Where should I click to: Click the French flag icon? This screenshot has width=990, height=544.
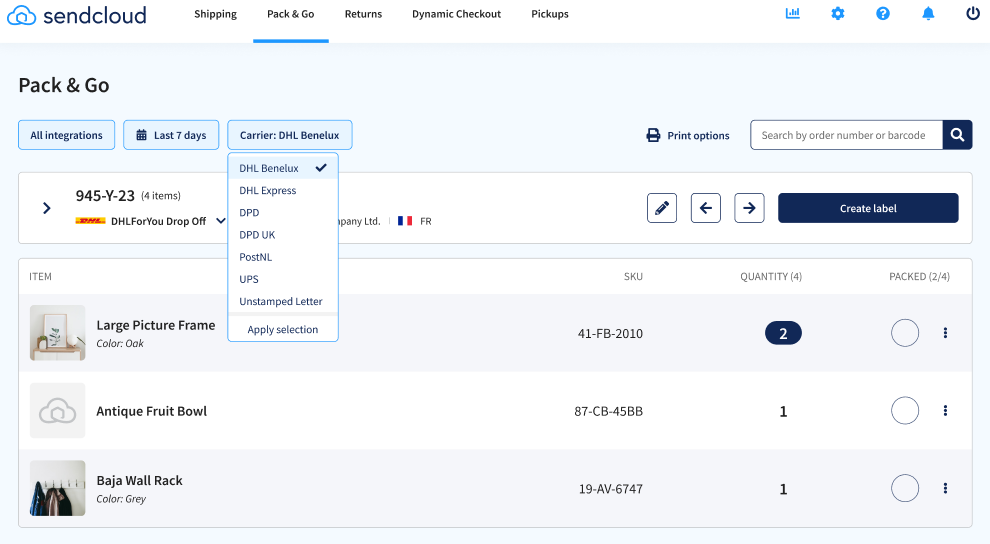[x=405, y=221]
